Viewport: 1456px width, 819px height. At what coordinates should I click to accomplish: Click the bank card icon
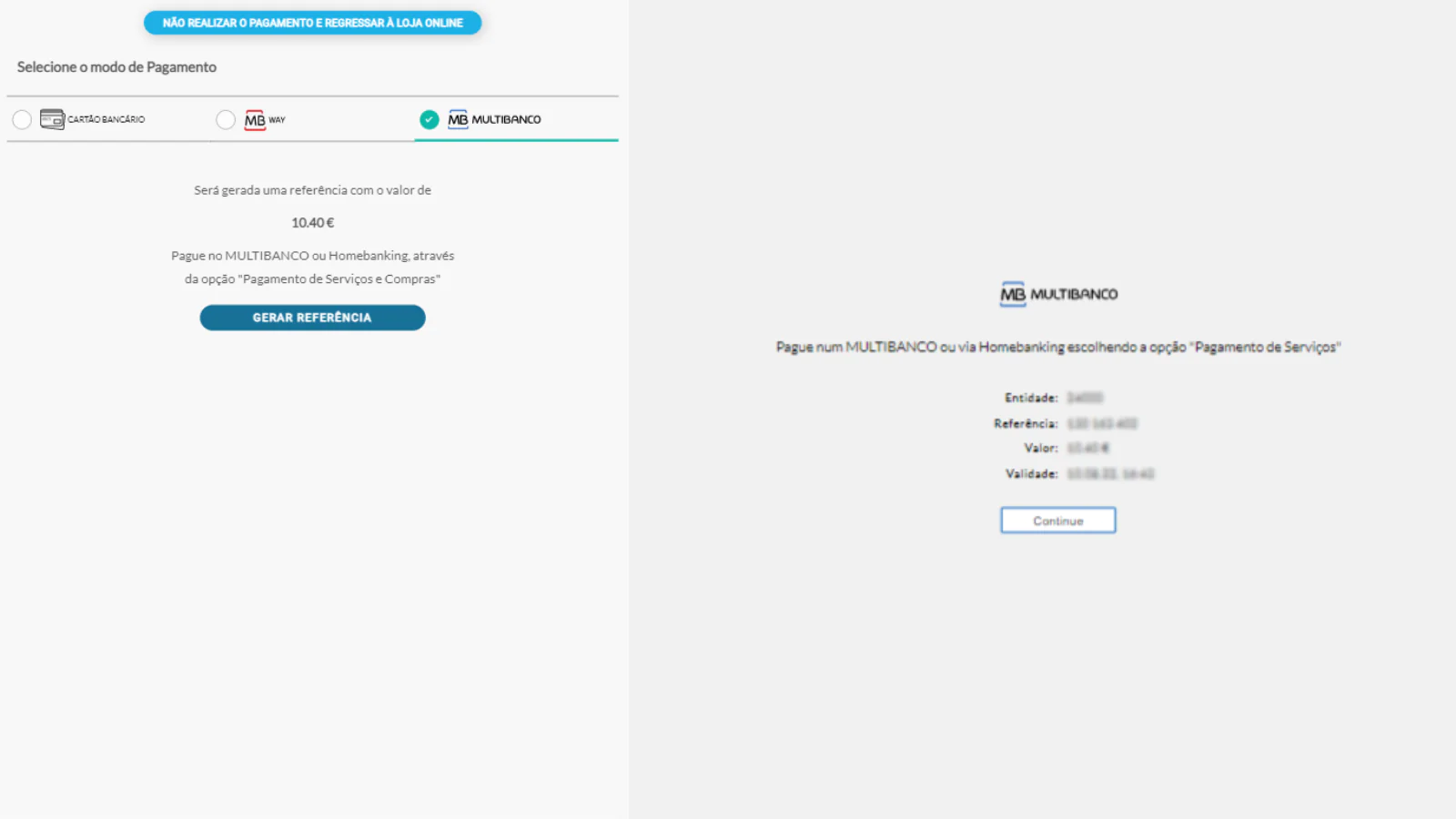pos(52,119)
